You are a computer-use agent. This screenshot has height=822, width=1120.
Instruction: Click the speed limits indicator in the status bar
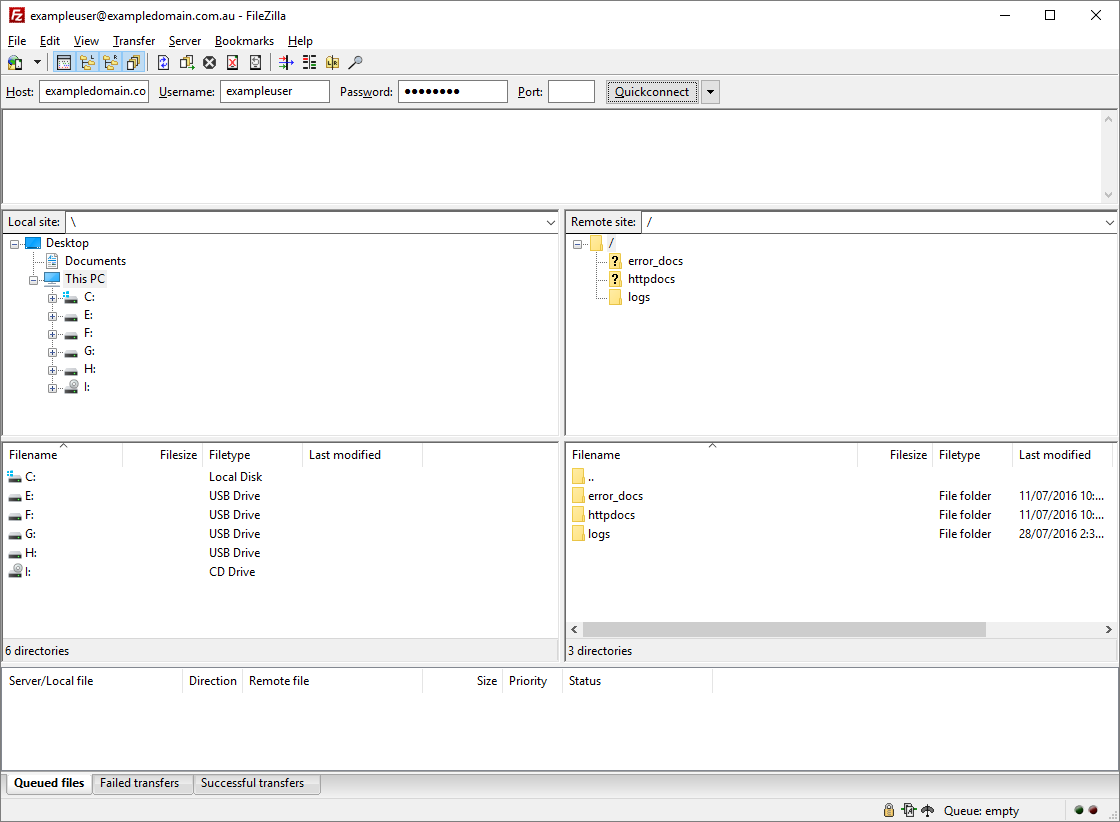click(926, 810)
